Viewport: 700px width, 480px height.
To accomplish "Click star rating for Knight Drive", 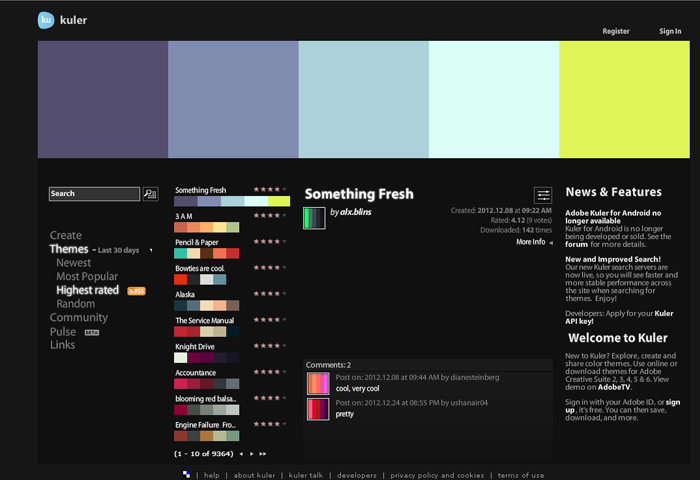I will 270,346.
